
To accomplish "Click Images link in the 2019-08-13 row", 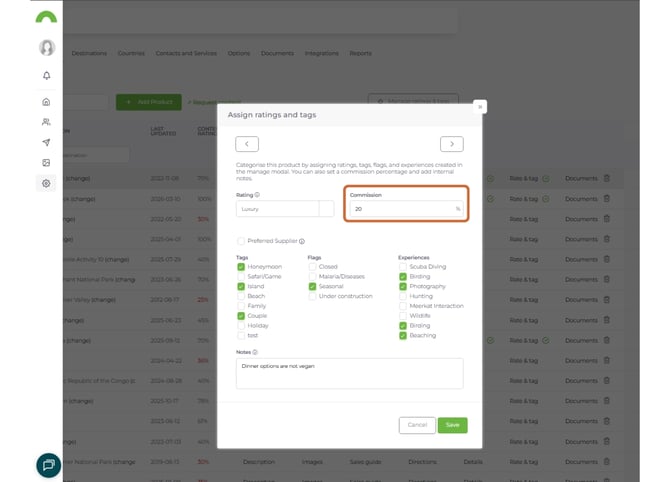I will point(312,462).
